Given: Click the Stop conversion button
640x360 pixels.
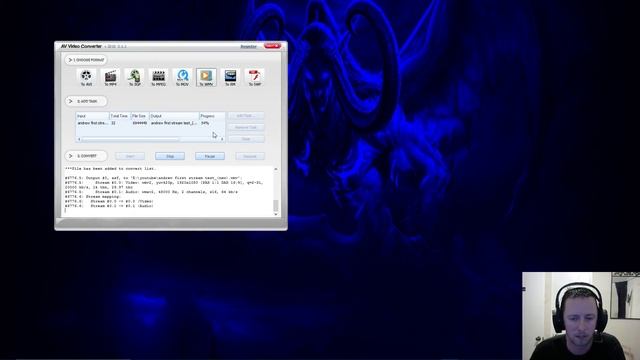Looking at the screenshot, I should tap(170, 156).
